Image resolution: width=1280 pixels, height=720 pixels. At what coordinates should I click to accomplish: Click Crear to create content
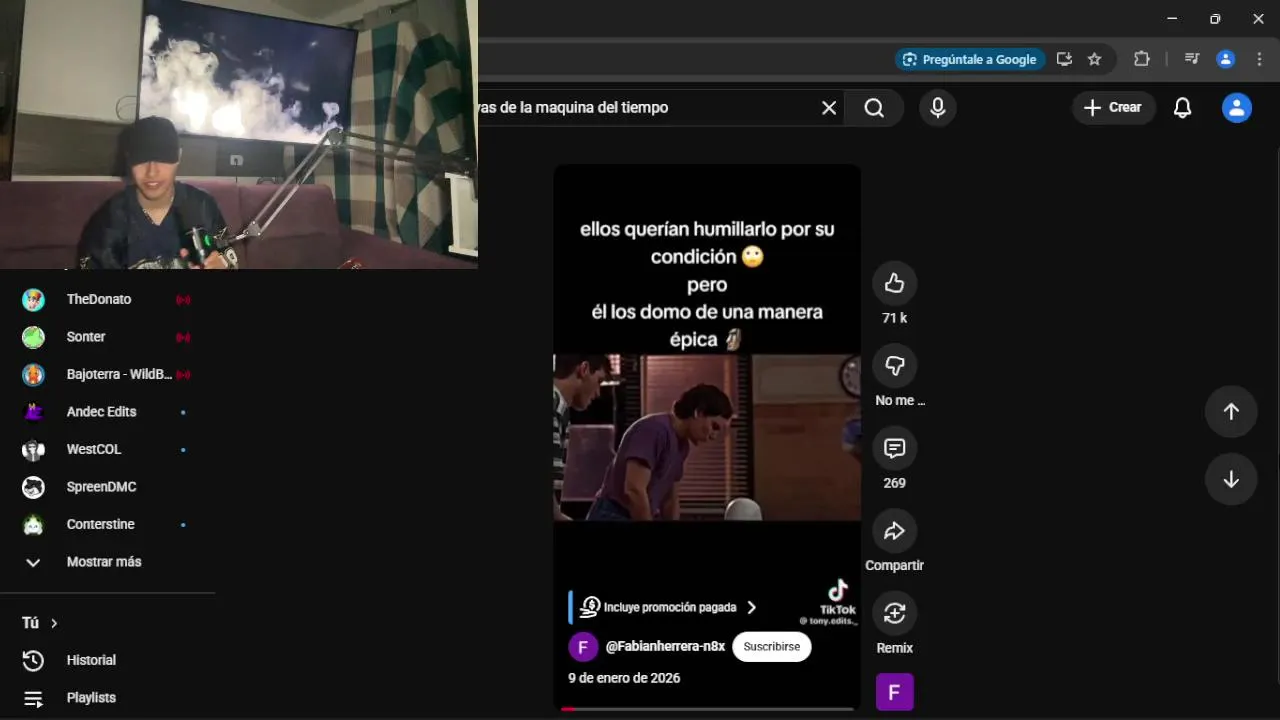coord(1114,108)
